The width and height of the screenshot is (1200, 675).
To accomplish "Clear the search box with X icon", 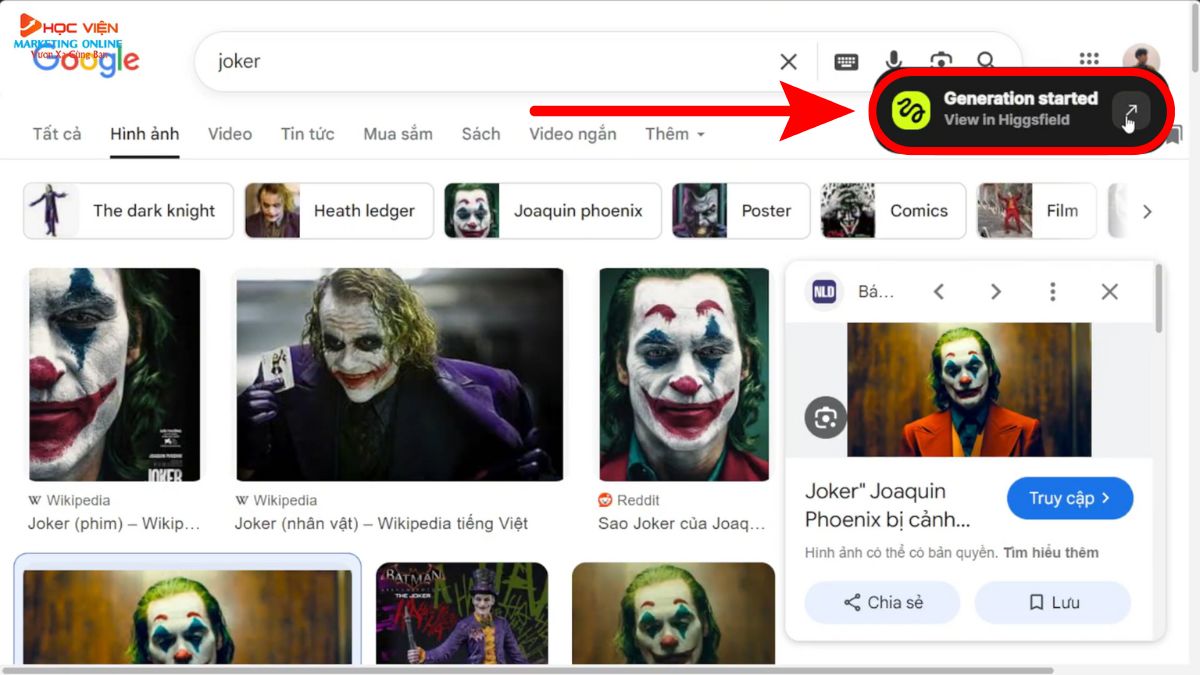I will click(x=788, y=62).
